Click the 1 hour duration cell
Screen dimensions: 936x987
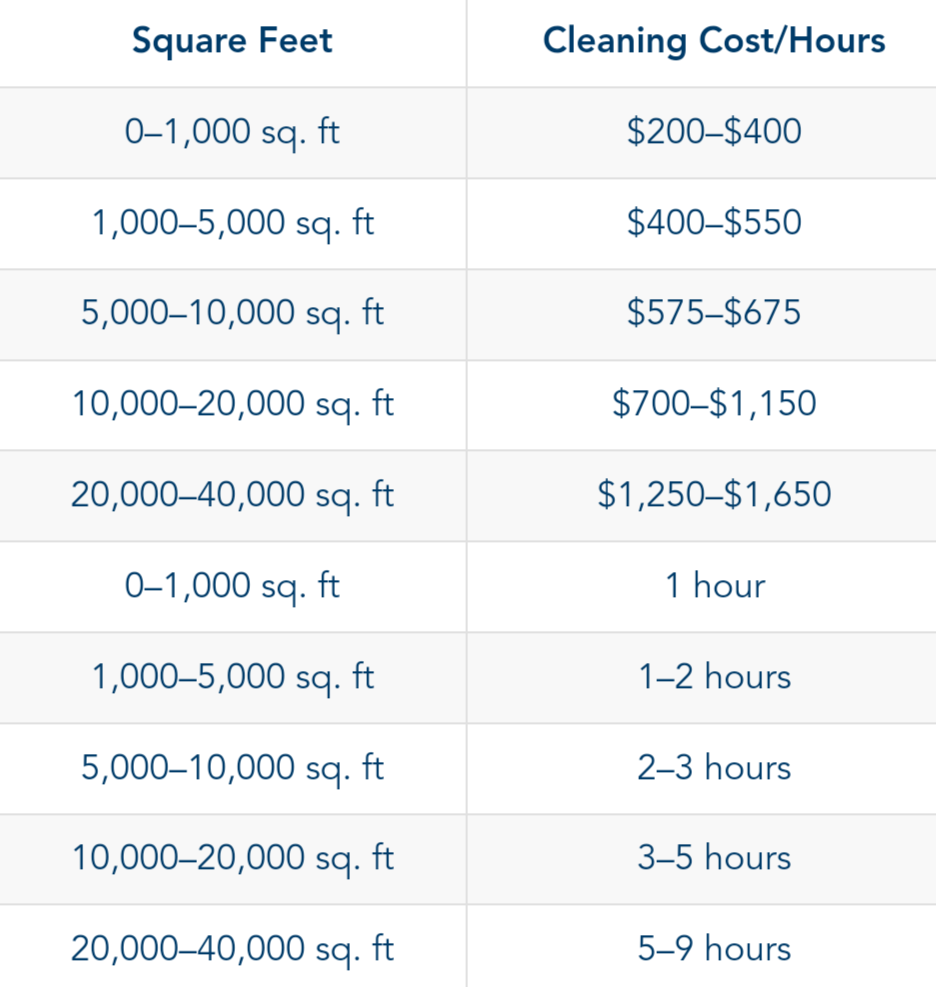(714, 586)
